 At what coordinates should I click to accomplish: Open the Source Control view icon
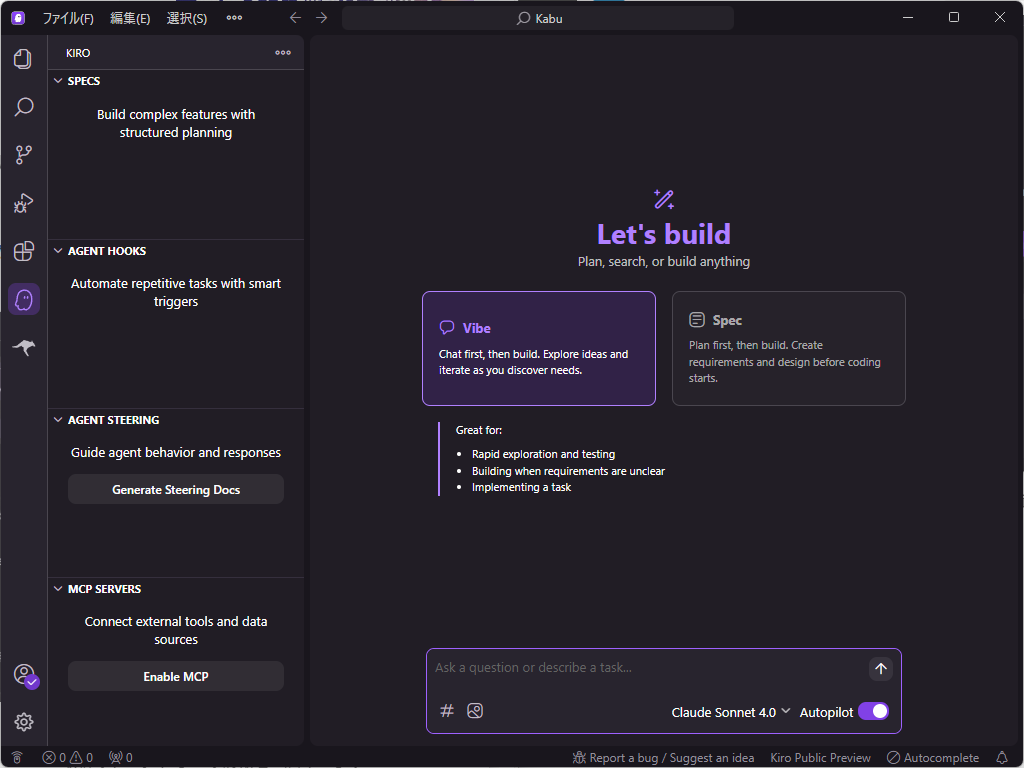(x=24, y=155)
